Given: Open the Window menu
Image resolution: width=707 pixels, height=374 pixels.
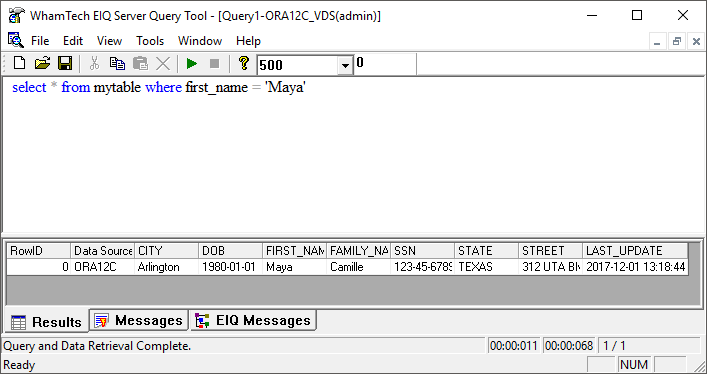Looking at the screenshot, I should coord(200,41).
